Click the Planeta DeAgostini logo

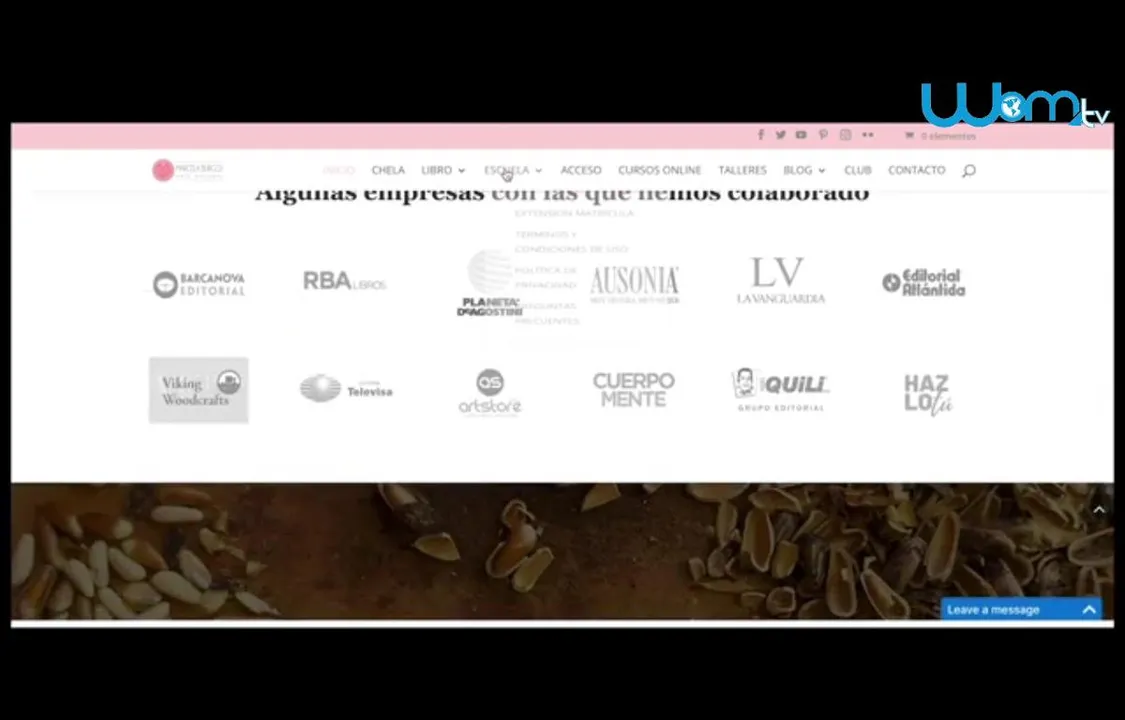coord(489,283)
